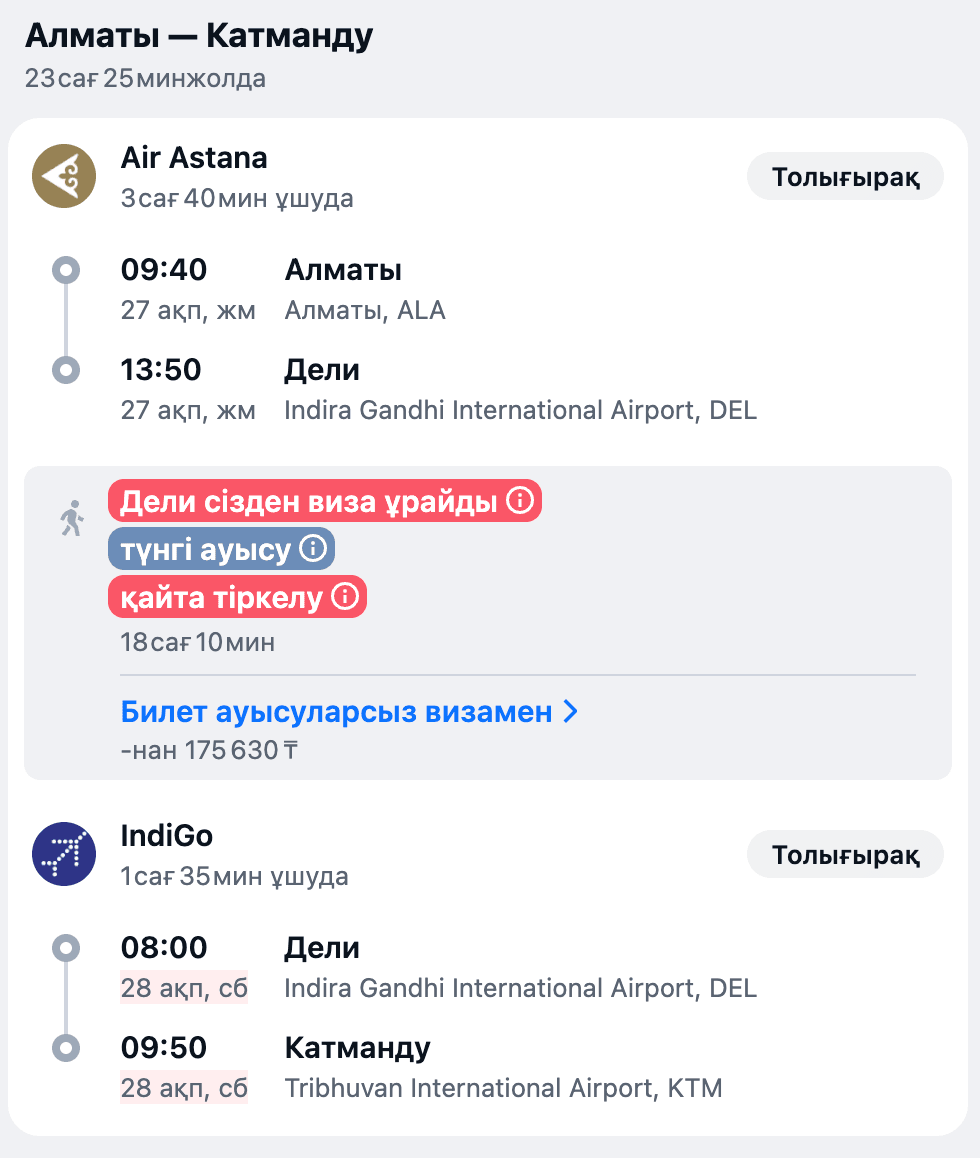Click the IndiGo airline logo

click(64, 854)
